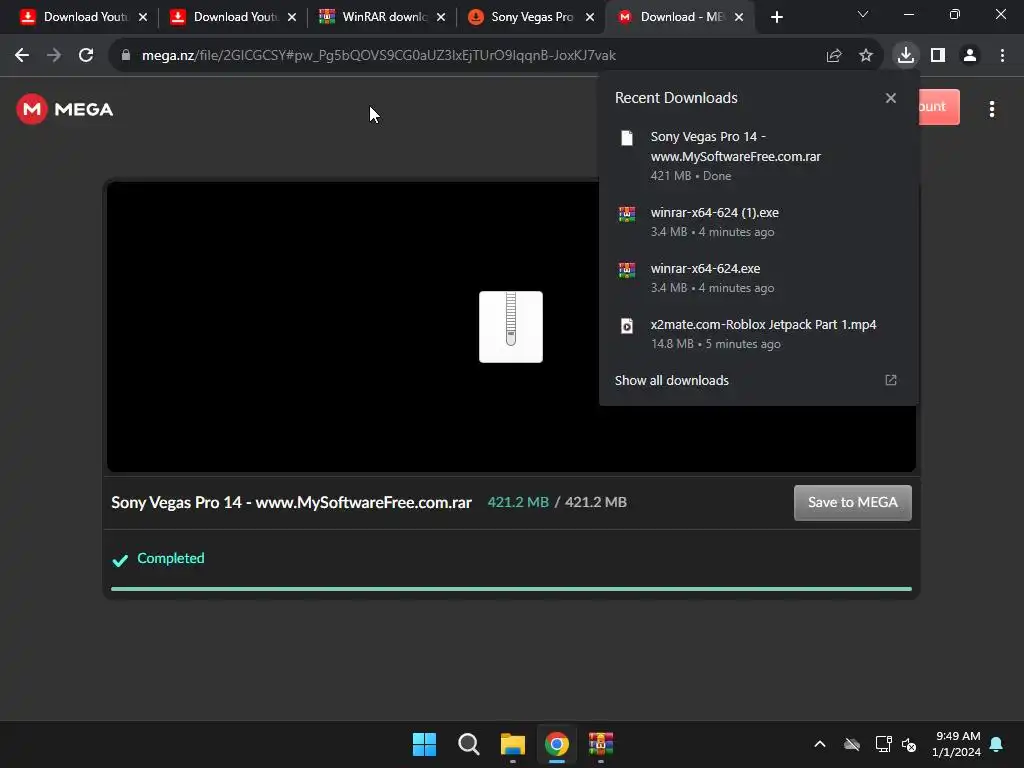Open the tab search dropdown chevron
The width and height of the screenshot is (1024, 768).
[x=863, y=14]
